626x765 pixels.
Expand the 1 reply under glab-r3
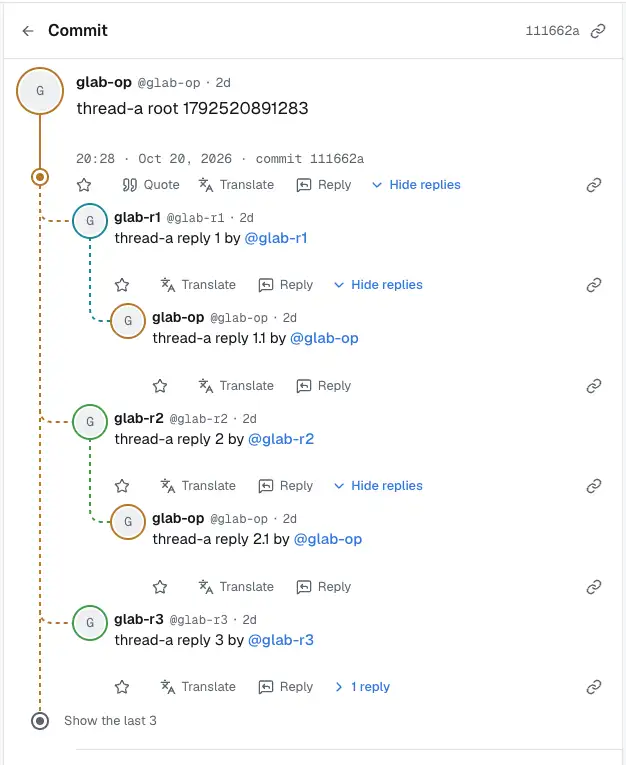363,687
